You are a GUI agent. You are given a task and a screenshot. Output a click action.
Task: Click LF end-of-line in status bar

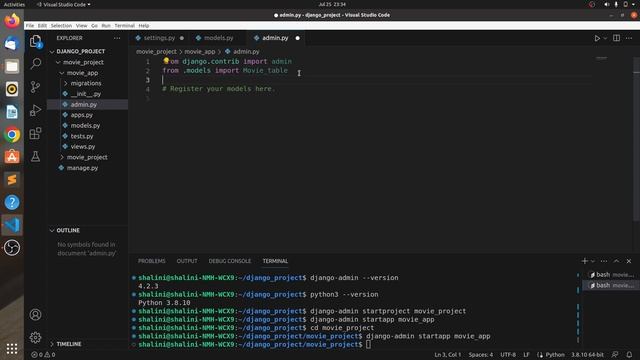pos(527,355)
